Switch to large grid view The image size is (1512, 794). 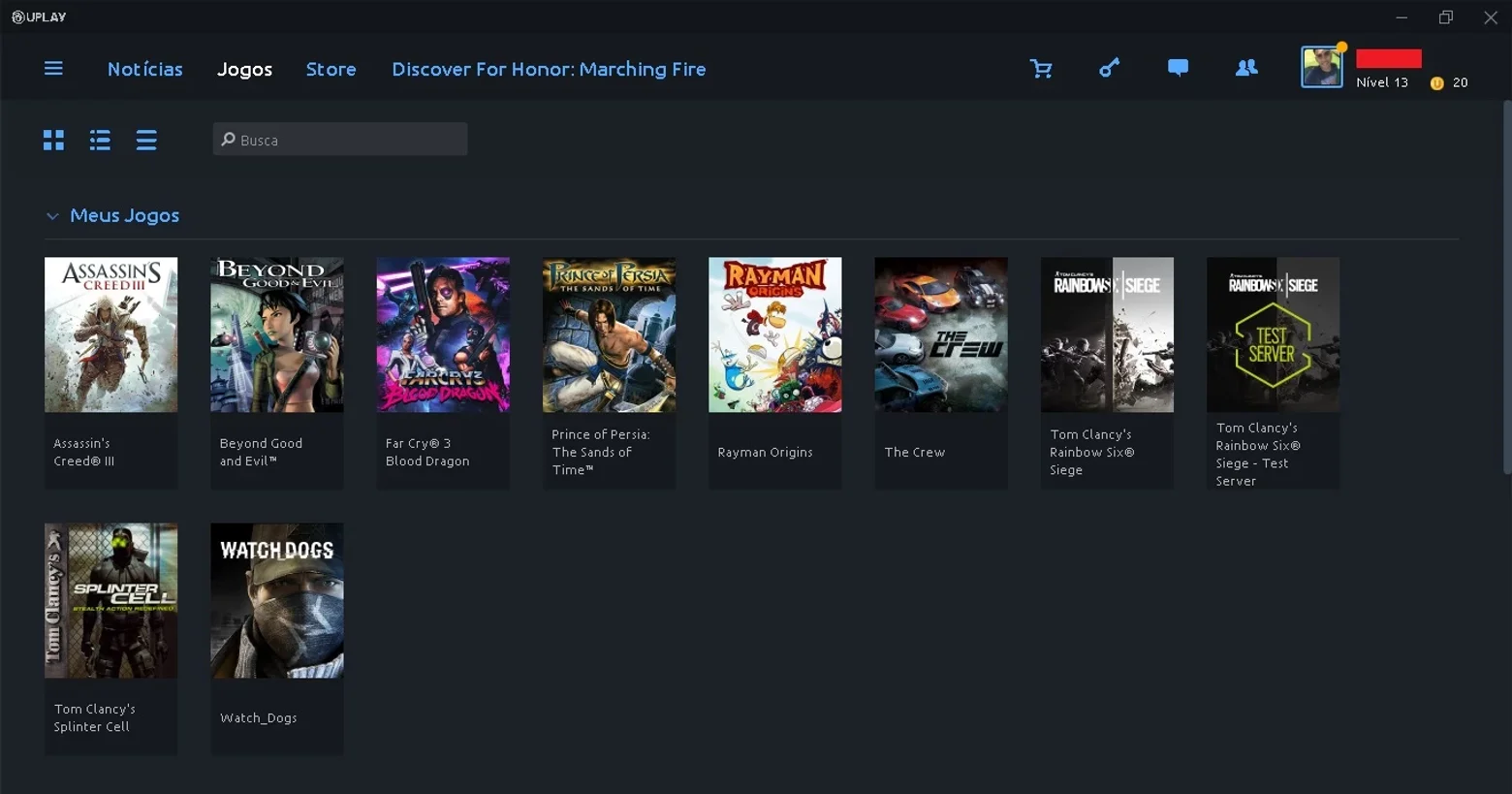pos(53,141)
